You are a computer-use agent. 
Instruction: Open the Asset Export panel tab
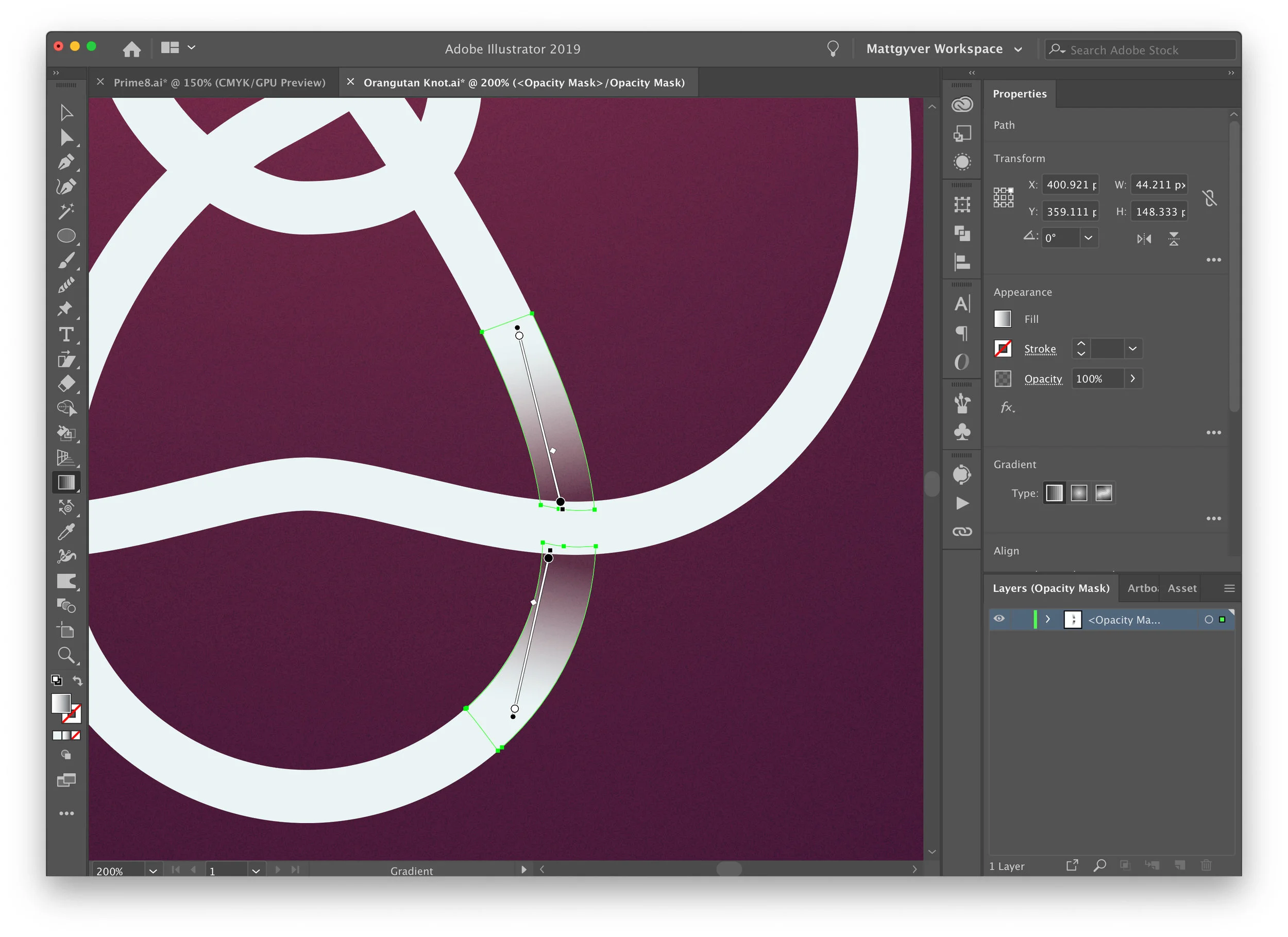(1182, 588)
